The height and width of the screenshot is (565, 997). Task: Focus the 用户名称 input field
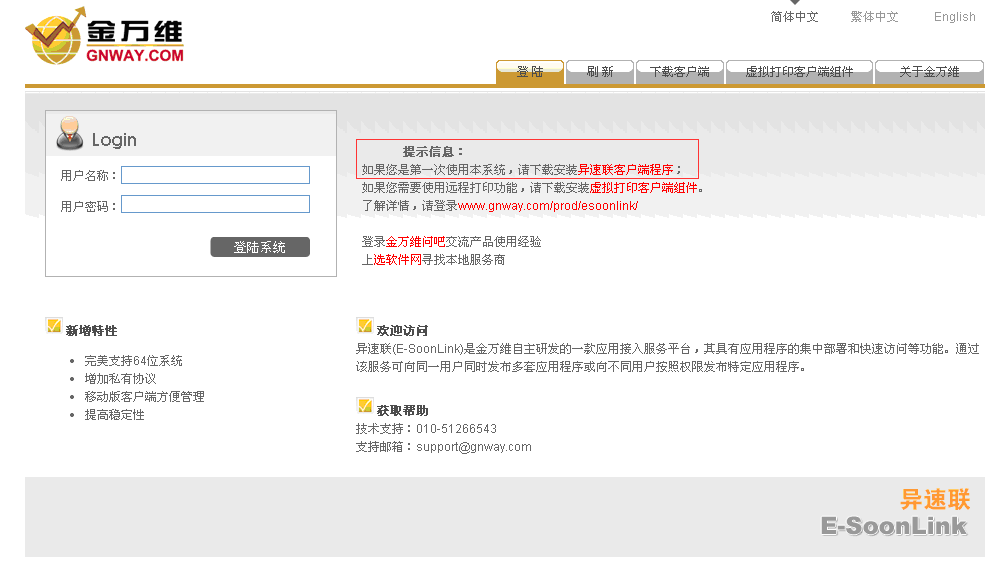point(216,175)
